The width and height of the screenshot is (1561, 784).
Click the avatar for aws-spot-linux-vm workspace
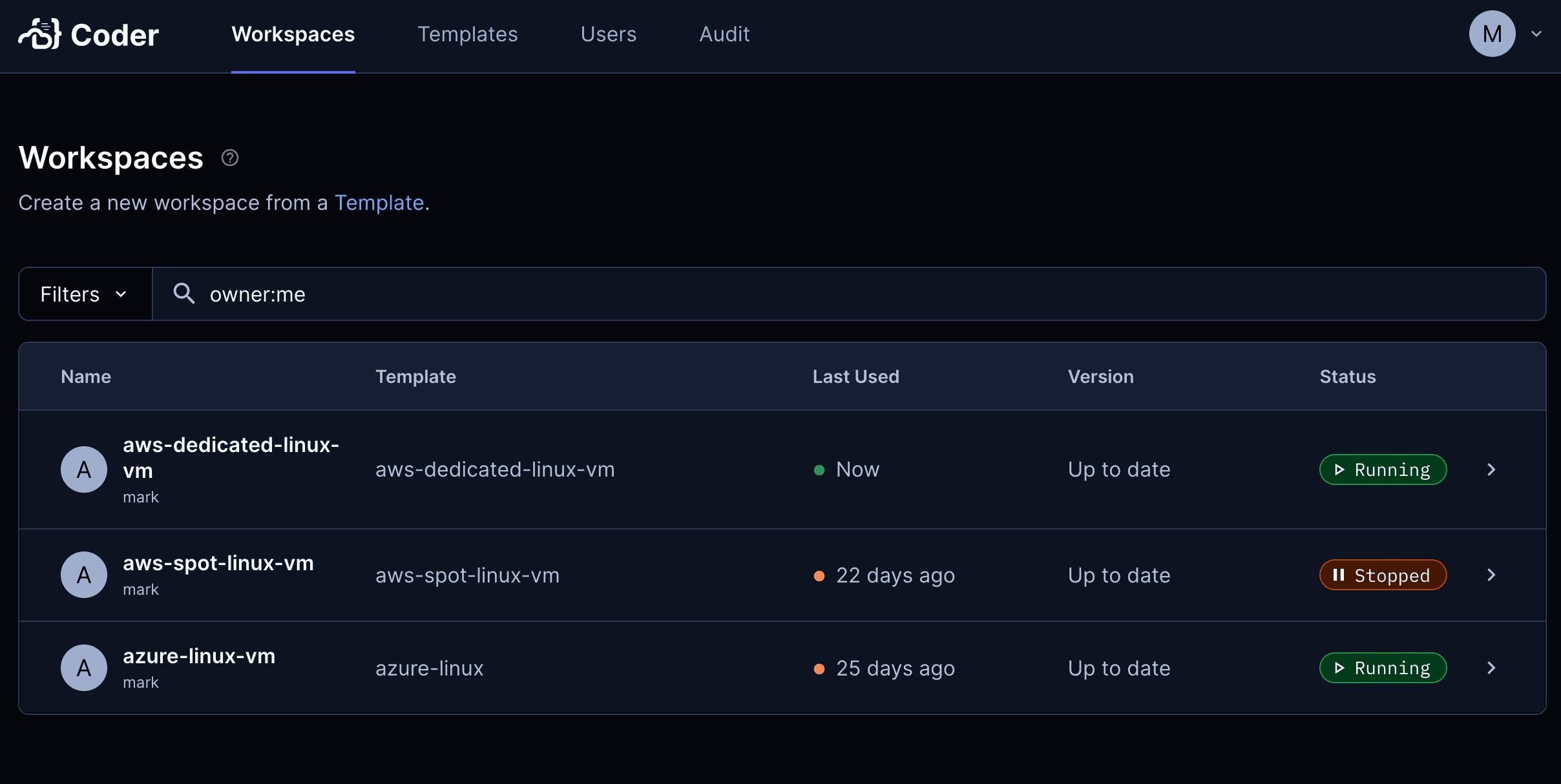tap(84, 575)
